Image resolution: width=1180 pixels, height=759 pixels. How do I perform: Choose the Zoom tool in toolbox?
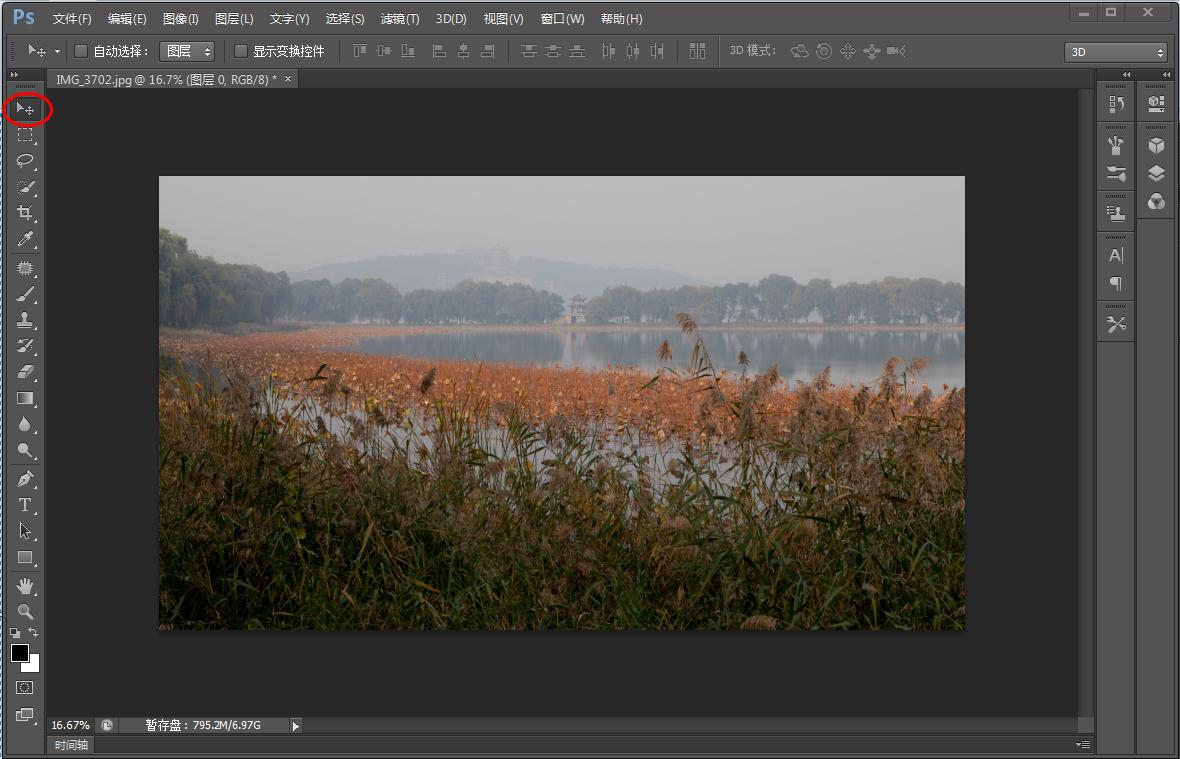26,612
